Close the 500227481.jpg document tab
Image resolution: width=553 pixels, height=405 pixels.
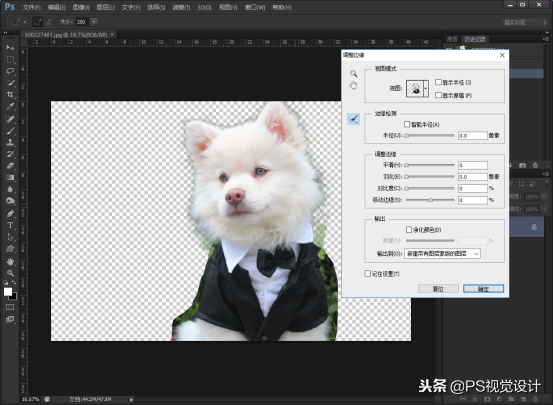click(112, 35)
